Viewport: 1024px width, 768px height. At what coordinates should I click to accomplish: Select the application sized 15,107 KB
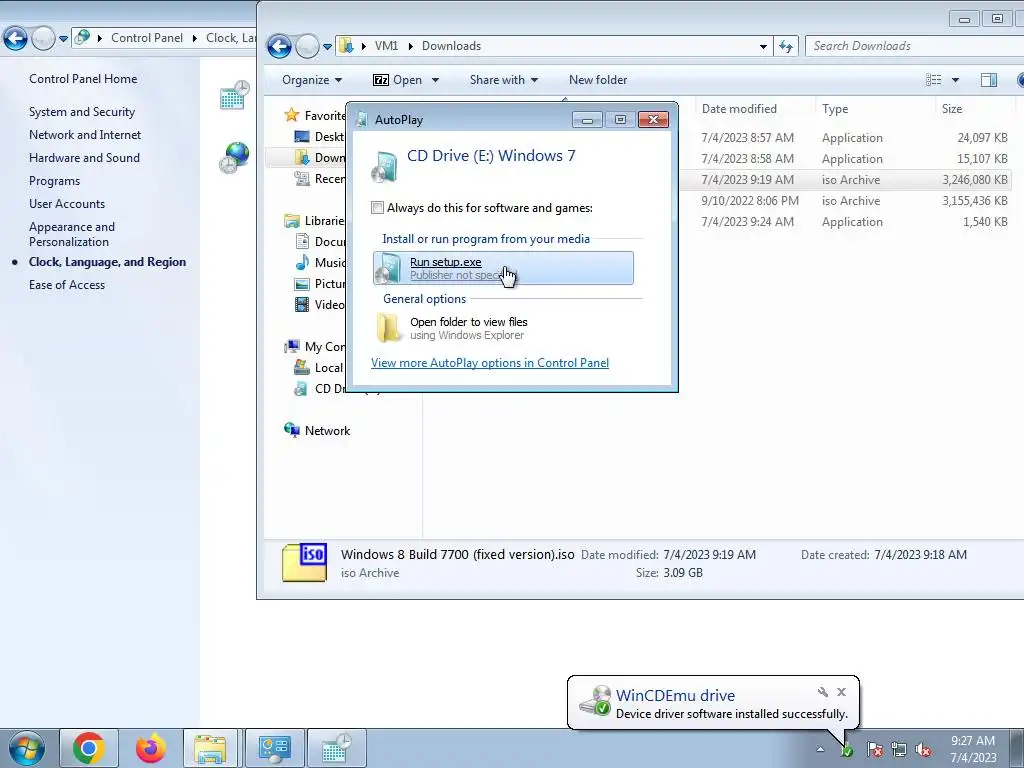tap(847, 159)
